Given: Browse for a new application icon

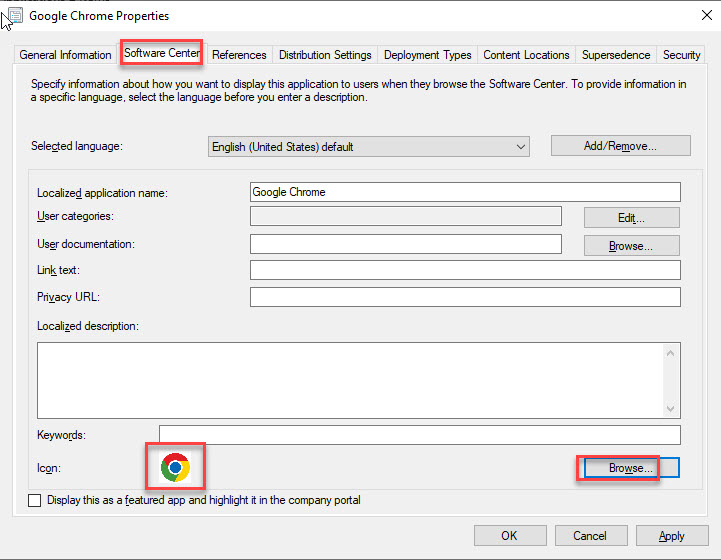Looking at the screenshot, I should point(631,468).
